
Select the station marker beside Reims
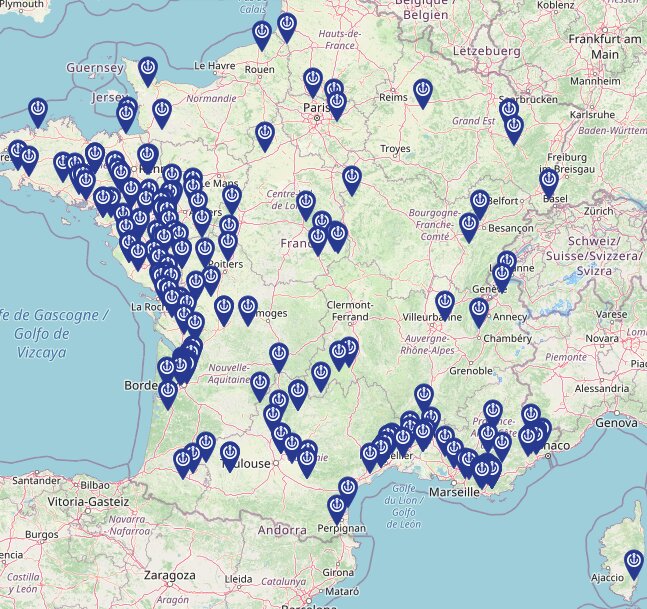(423, 92)
